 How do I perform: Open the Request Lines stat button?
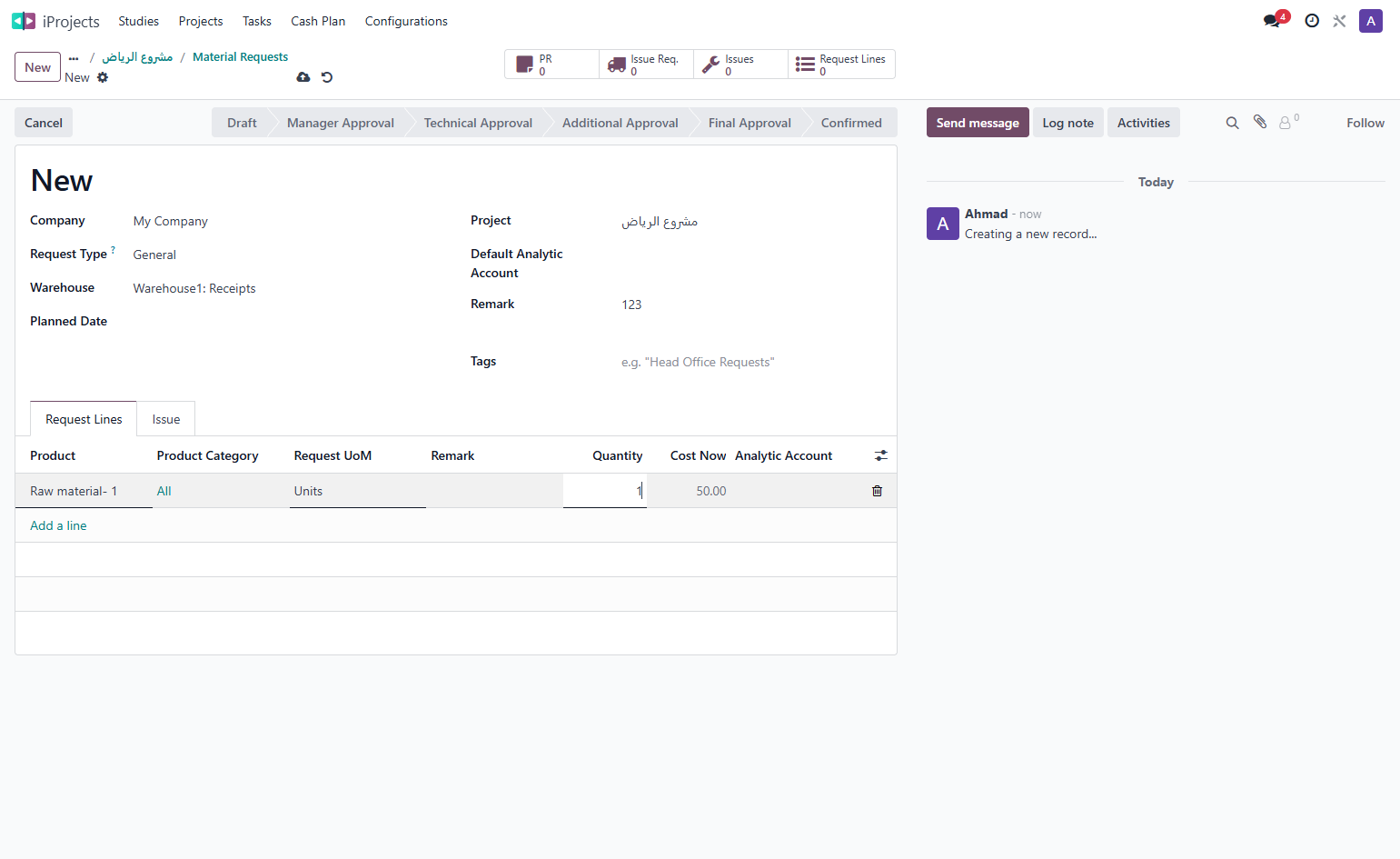click(841, 65)
